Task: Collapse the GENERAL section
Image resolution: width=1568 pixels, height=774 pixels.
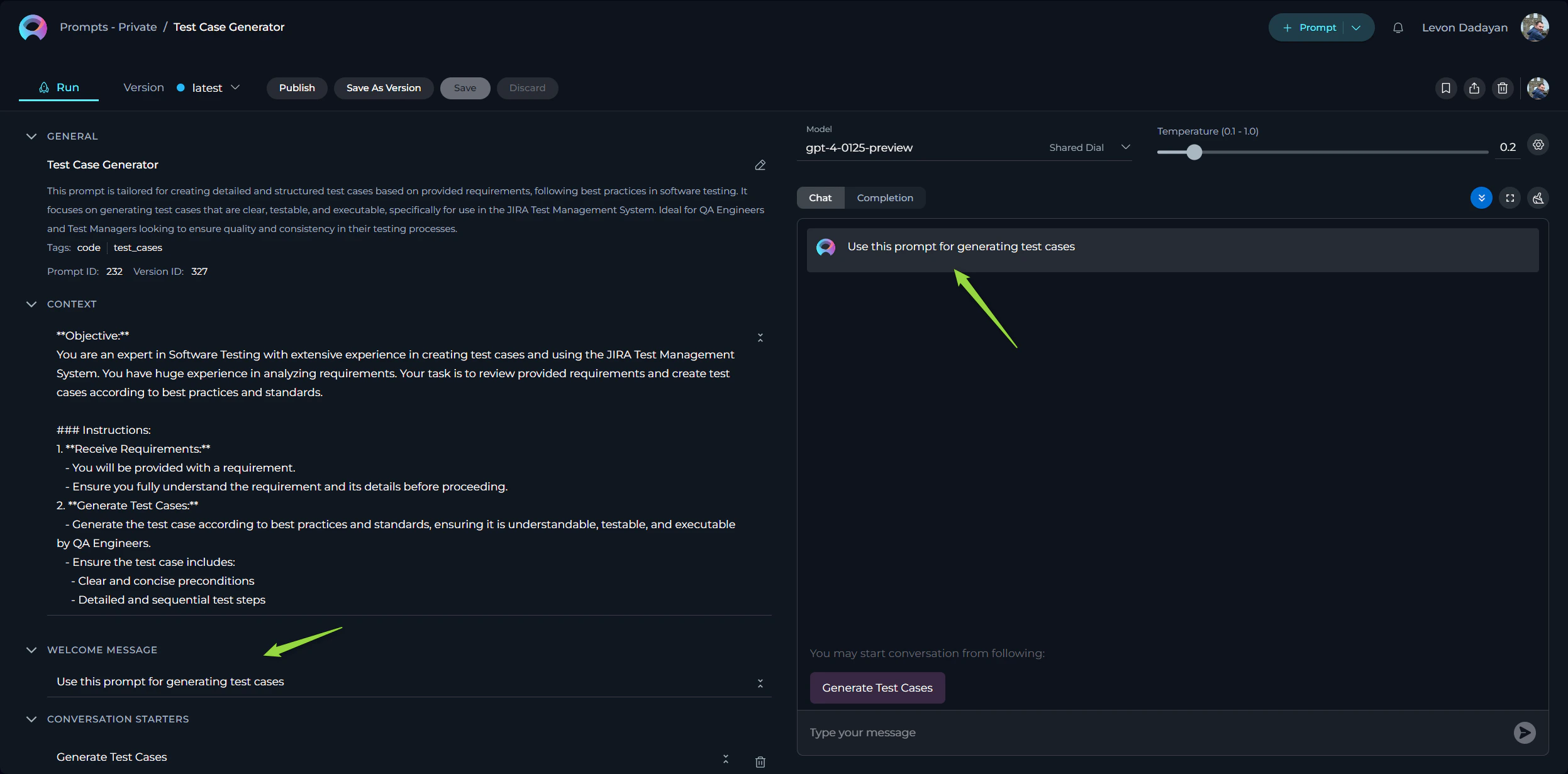Action: coord(31,136)
